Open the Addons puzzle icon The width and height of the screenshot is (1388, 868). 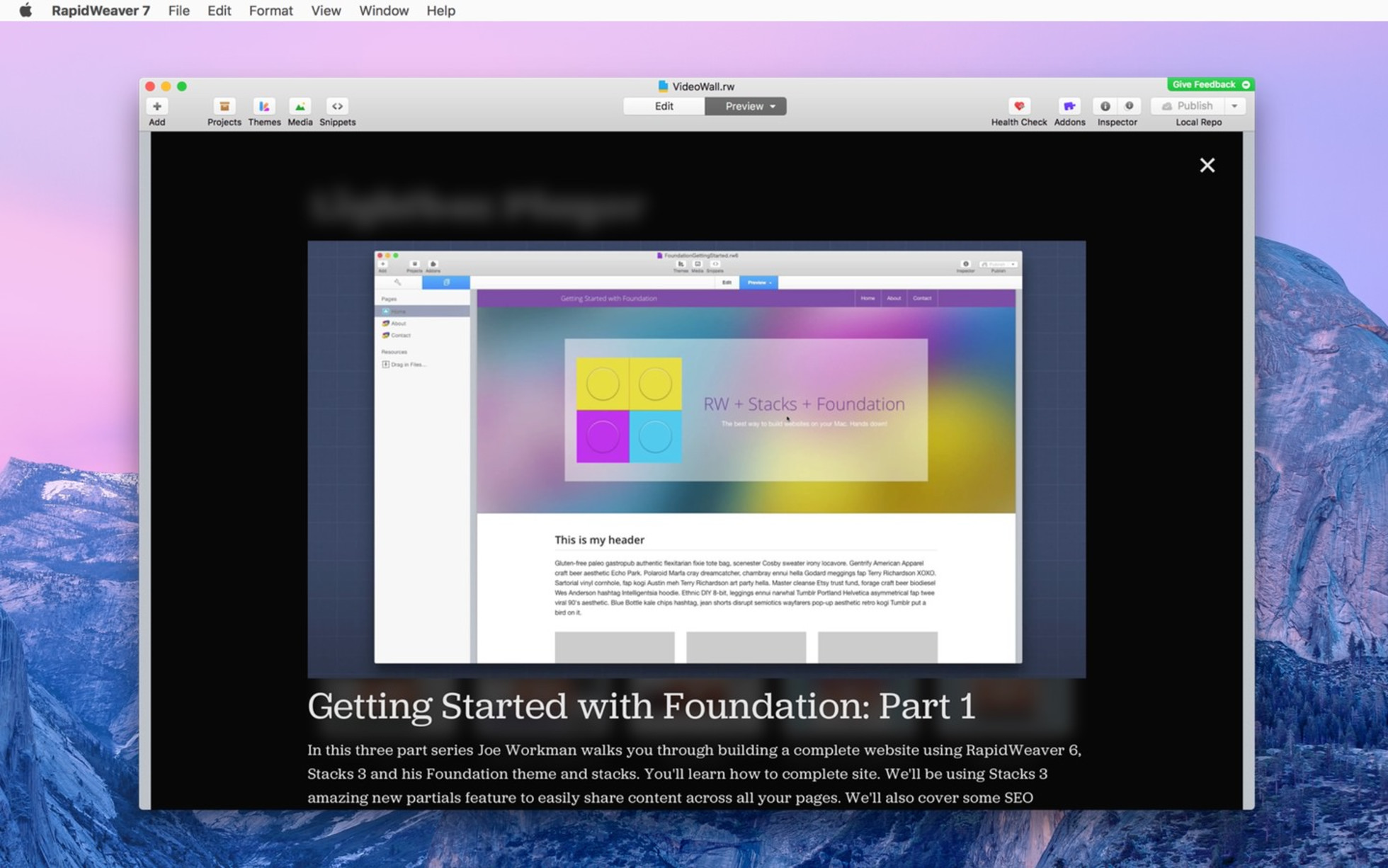tap(1069, 106)
